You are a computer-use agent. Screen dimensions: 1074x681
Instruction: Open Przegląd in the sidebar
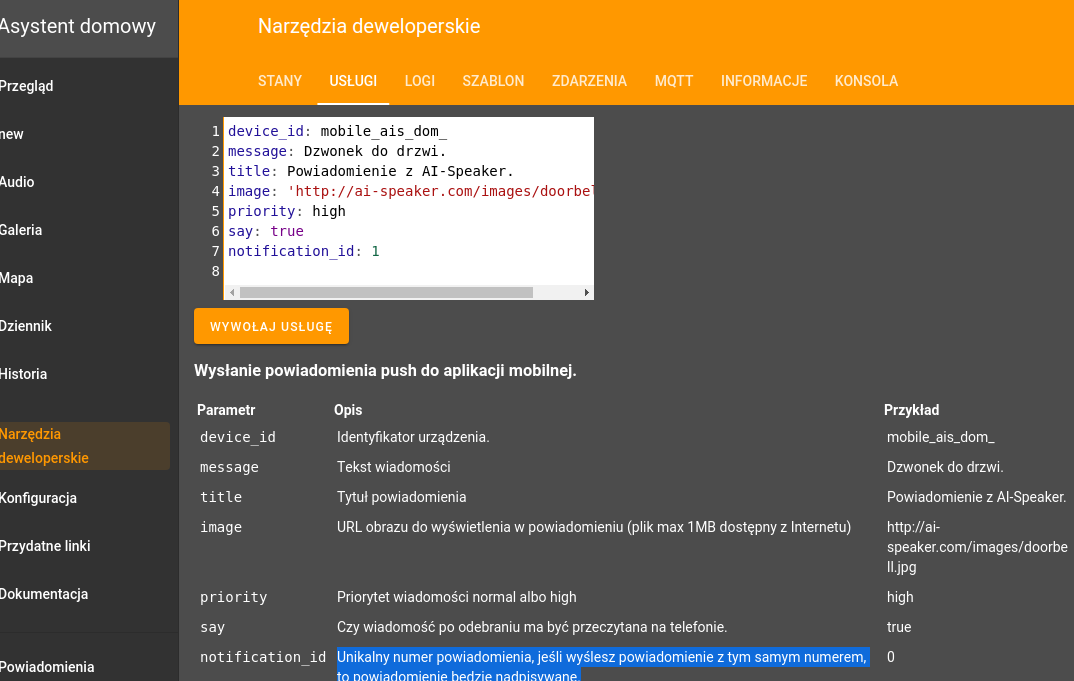[27, 86]
